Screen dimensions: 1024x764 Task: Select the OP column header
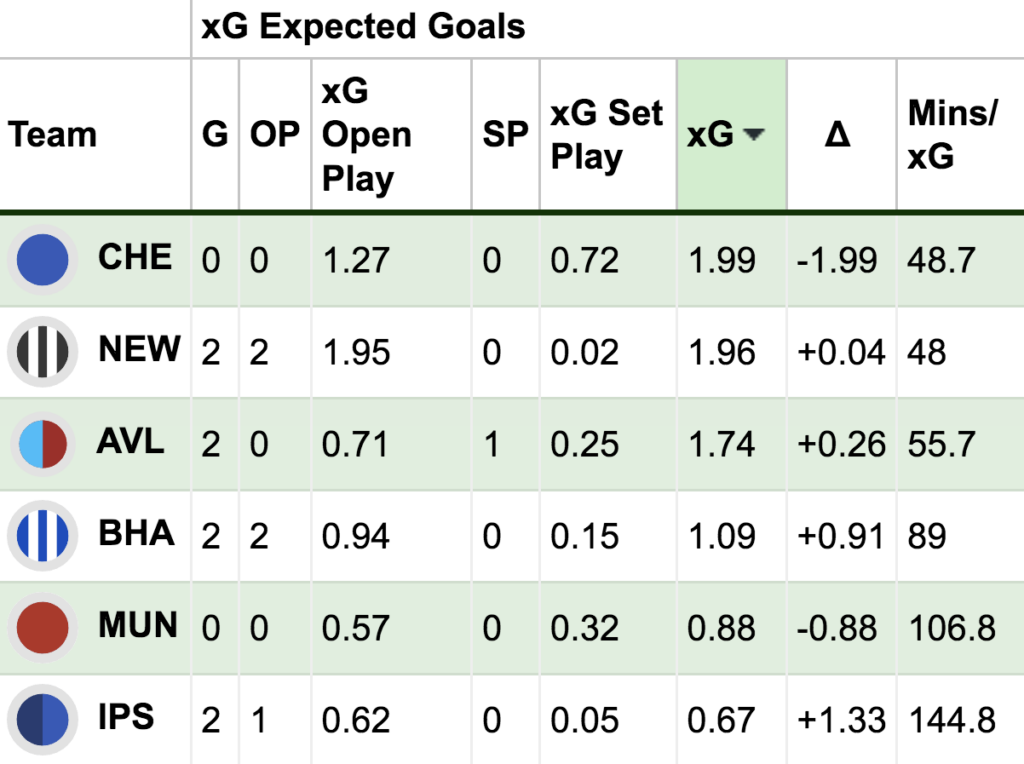click(x=274, y=135)
